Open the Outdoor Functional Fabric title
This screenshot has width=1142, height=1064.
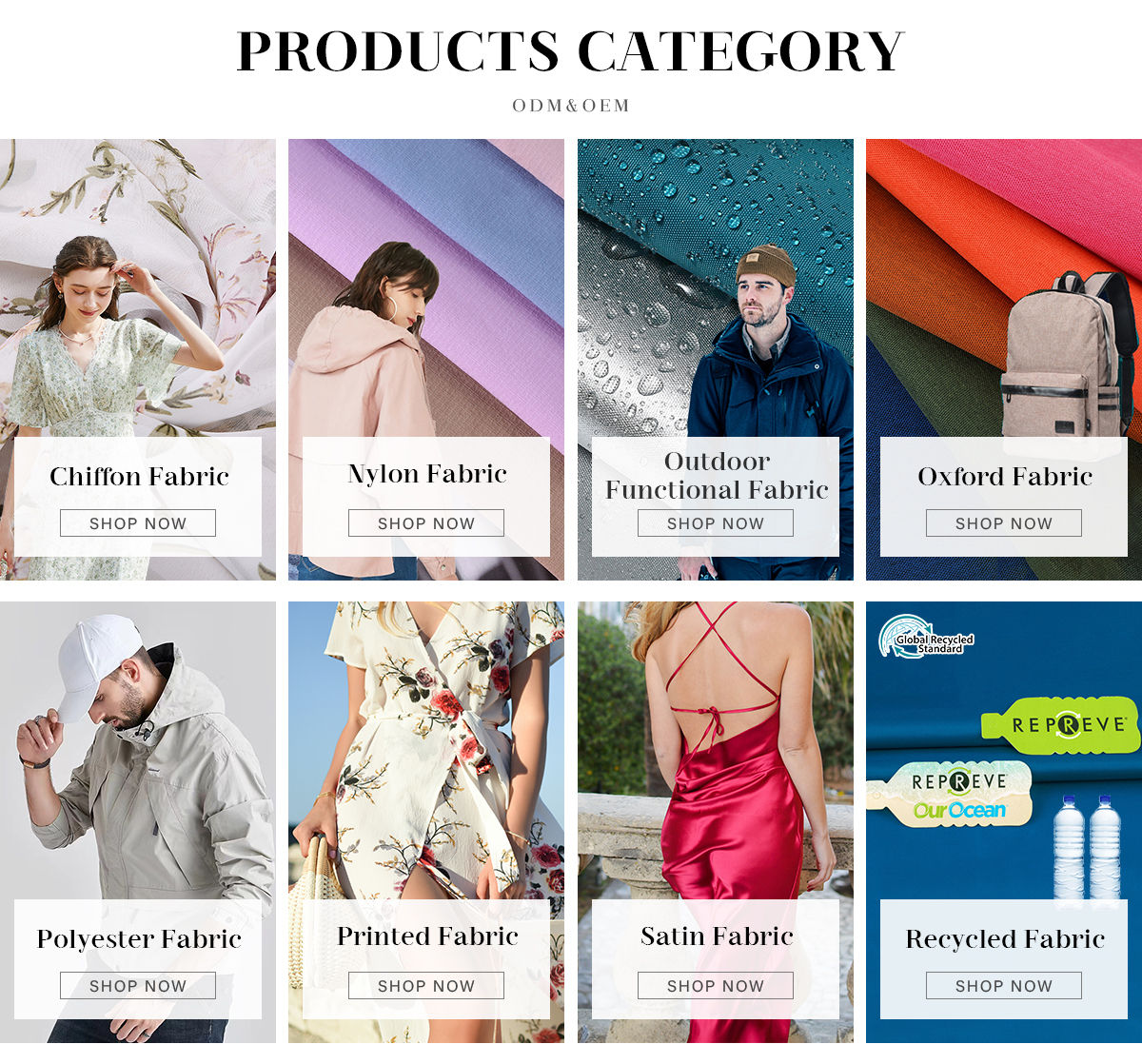(x=717, y=475)
